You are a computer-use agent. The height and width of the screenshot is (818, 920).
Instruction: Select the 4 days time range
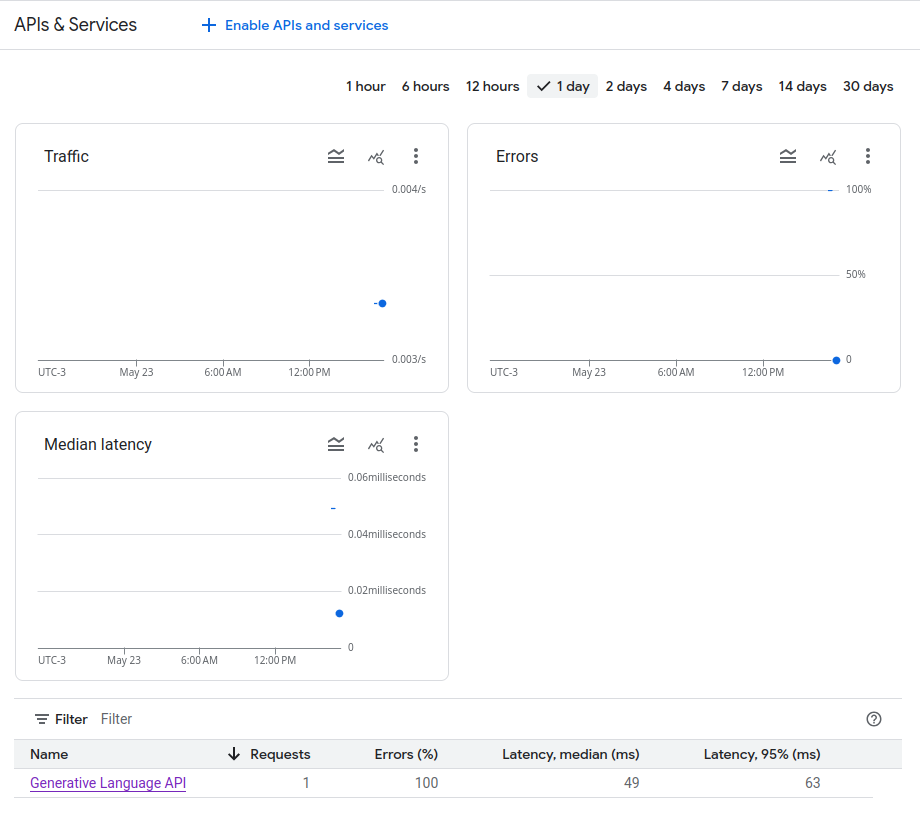[684, 86]
